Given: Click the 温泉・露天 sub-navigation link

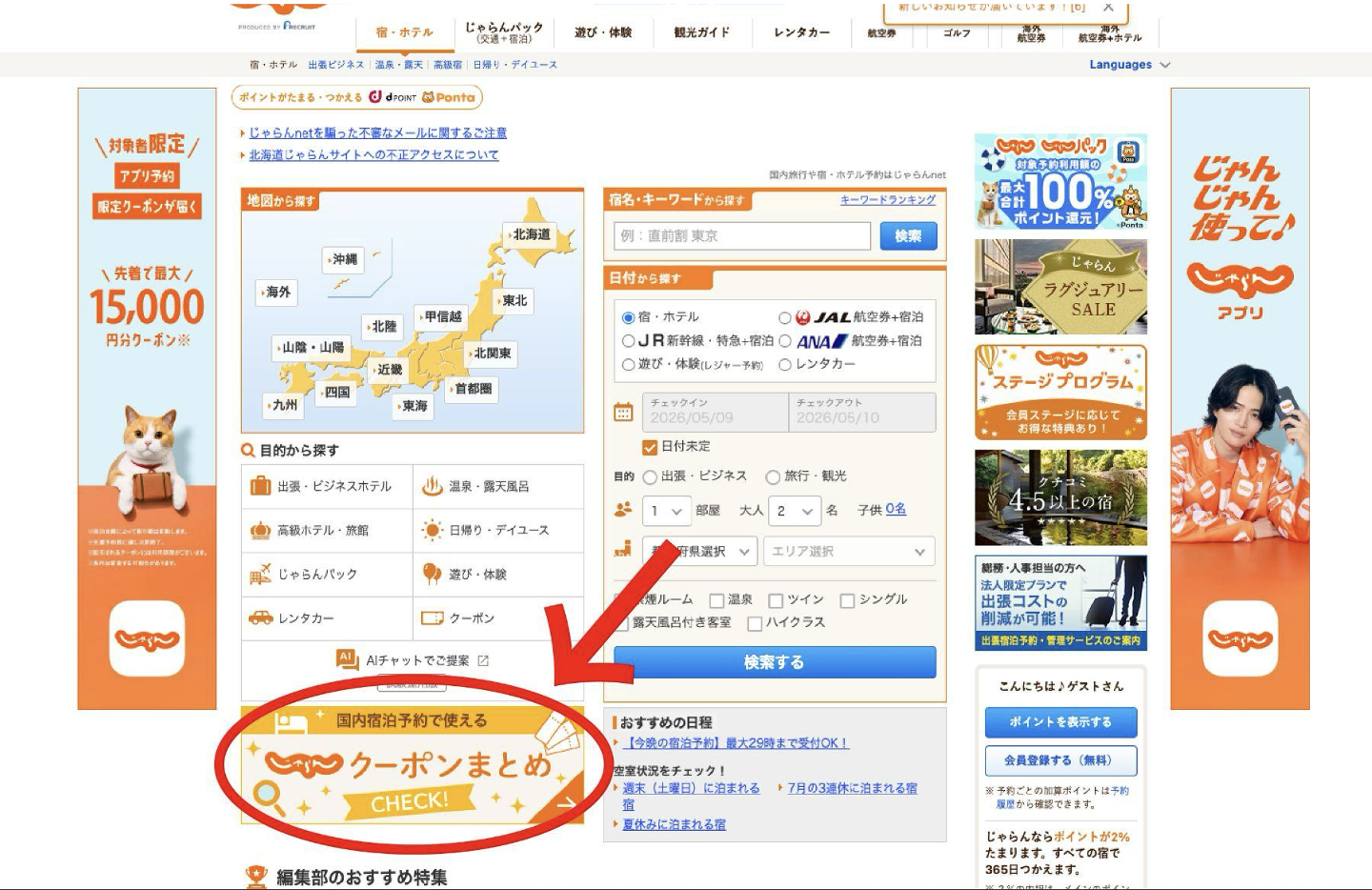Looking at the screenshot, I should (398, 65).
